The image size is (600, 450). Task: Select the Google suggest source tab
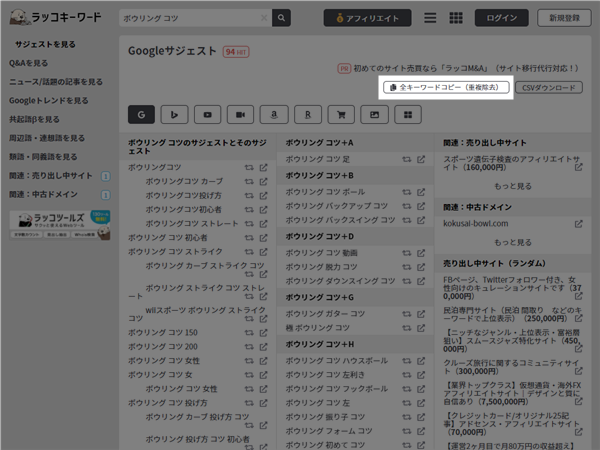[141, 114]
